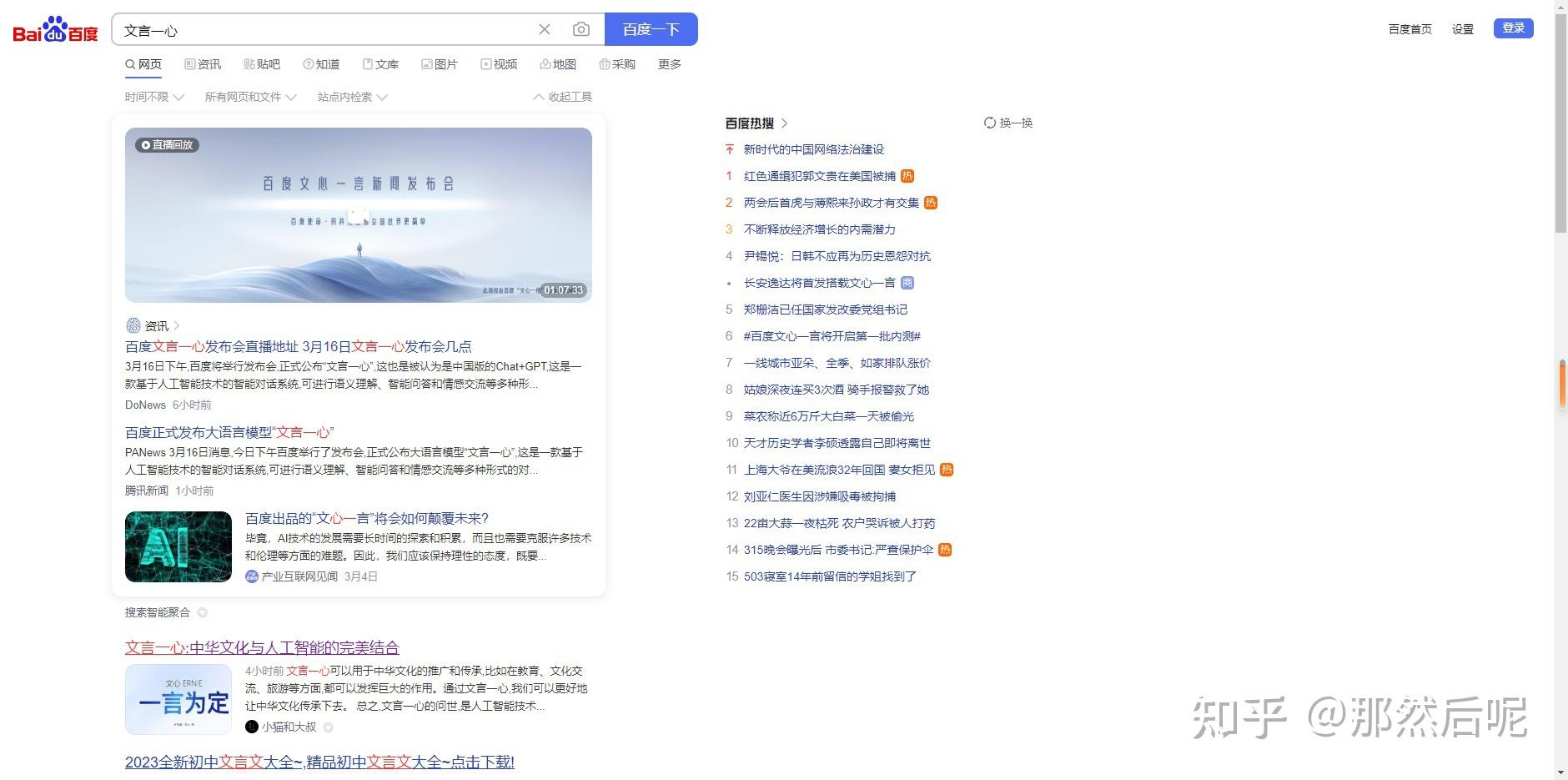This screenshot has width=1568, height=780.
Task: Click the AI article thumbnail image
Action: click(x=178, y=546)
